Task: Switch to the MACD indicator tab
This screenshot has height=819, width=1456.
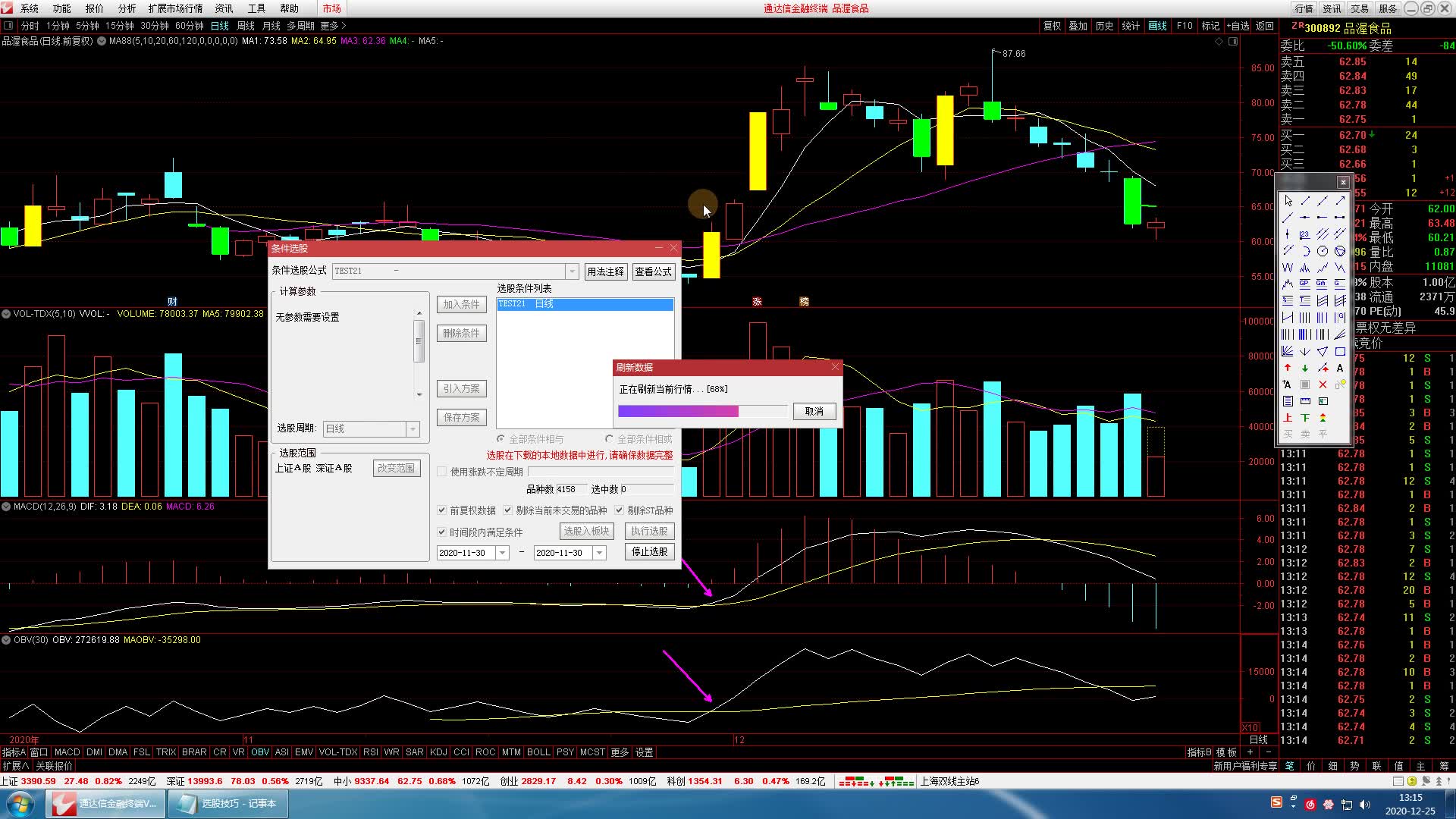Action: (x=67, y=752)
